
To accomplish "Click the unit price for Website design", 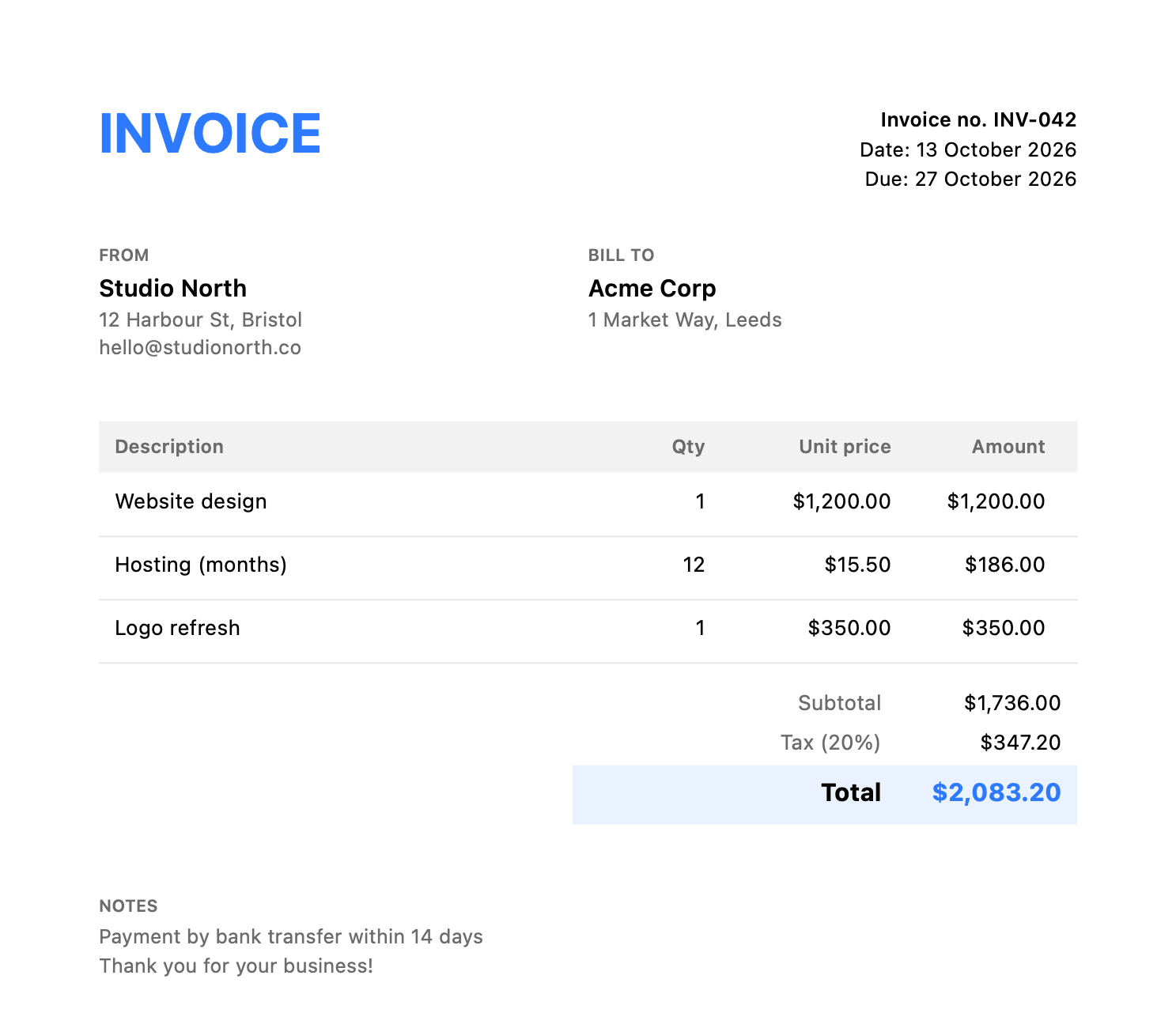I will point(841,501).
